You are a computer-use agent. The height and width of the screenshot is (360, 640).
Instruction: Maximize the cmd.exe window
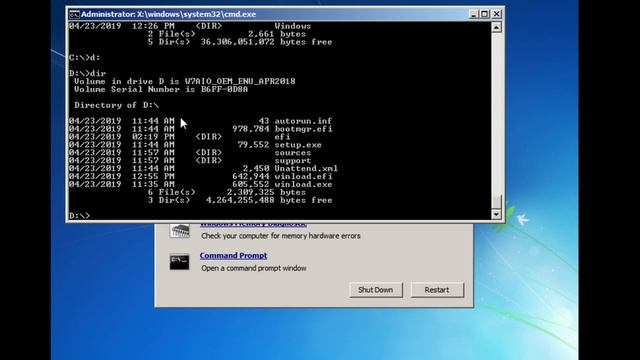pos(484,14)
